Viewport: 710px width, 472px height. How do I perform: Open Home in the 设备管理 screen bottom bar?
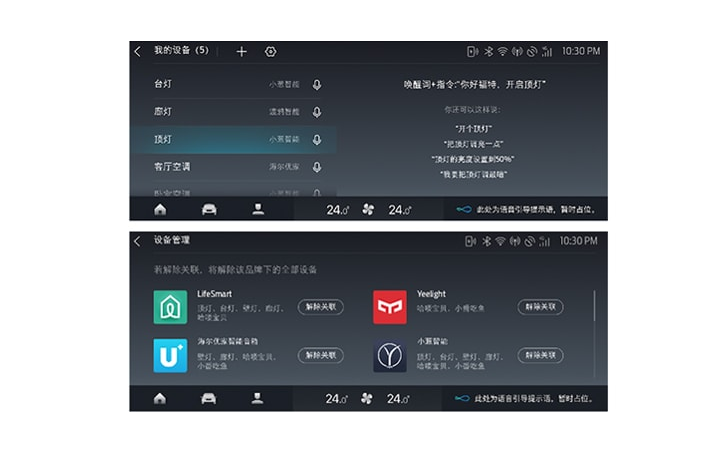point(159,399)
